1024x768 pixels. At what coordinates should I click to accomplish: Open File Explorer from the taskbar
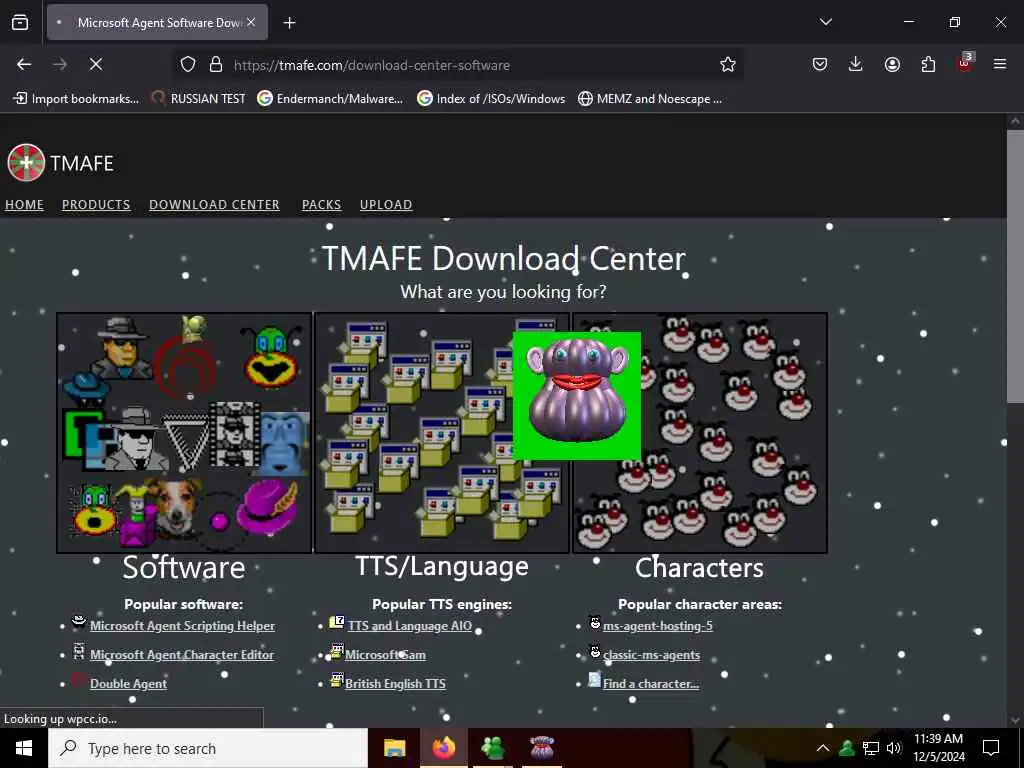(x=394, y=748)
